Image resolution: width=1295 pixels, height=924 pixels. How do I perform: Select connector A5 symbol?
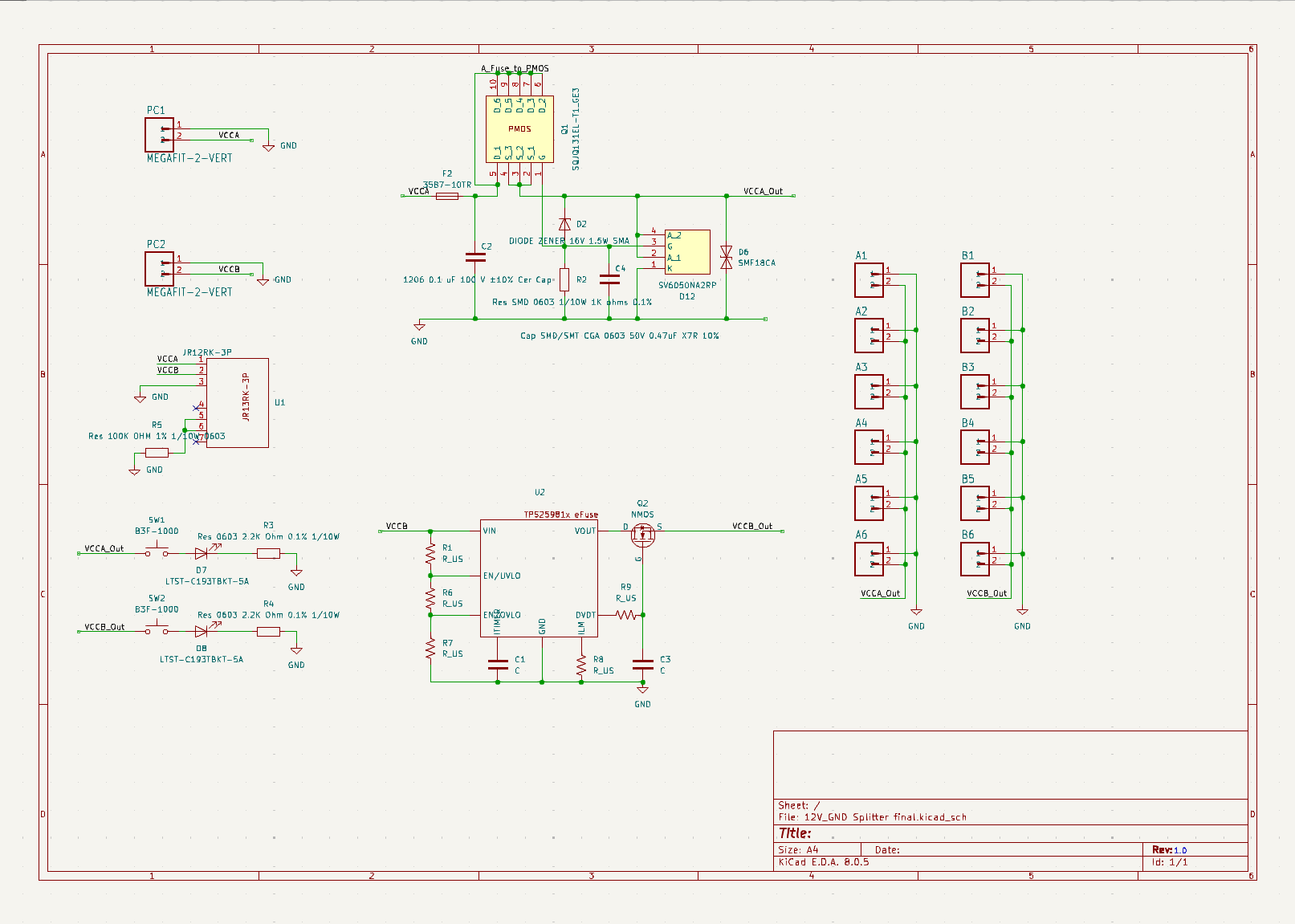pyautogui.click(x=869, y=503)
